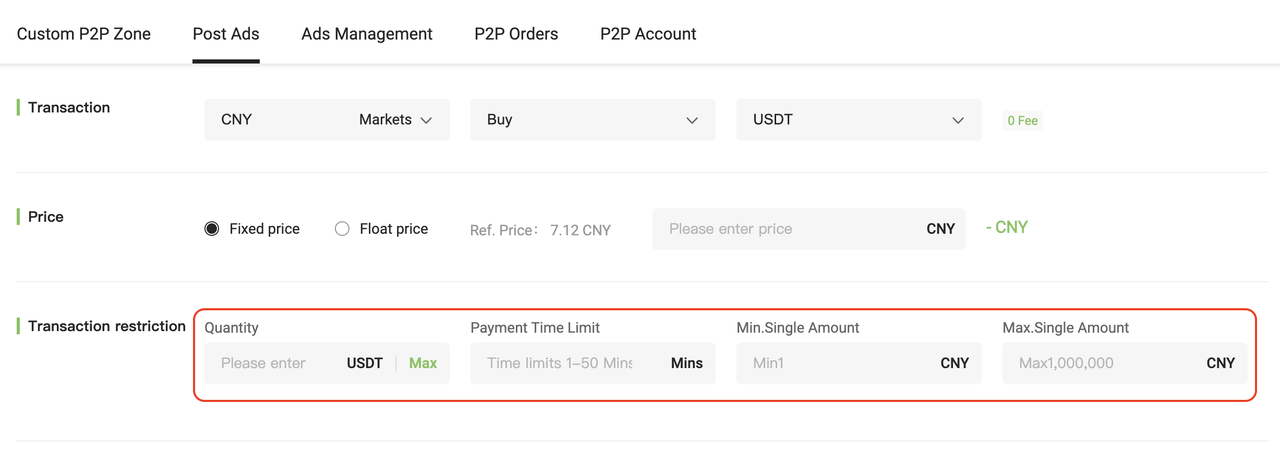This screenshot has width=1280, height=454.
Task: Expand the USDT coin dropdown
Action: (x=858, y=120)
